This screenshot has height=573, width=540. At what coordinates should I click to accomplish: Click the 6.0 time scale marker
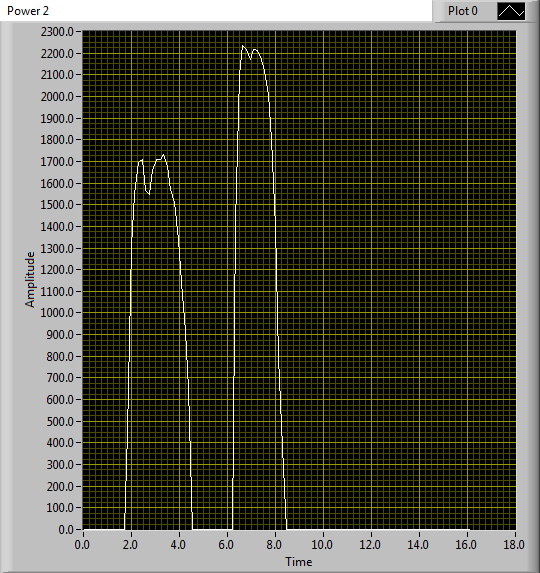pyautogui.click(x=226, y=545)
